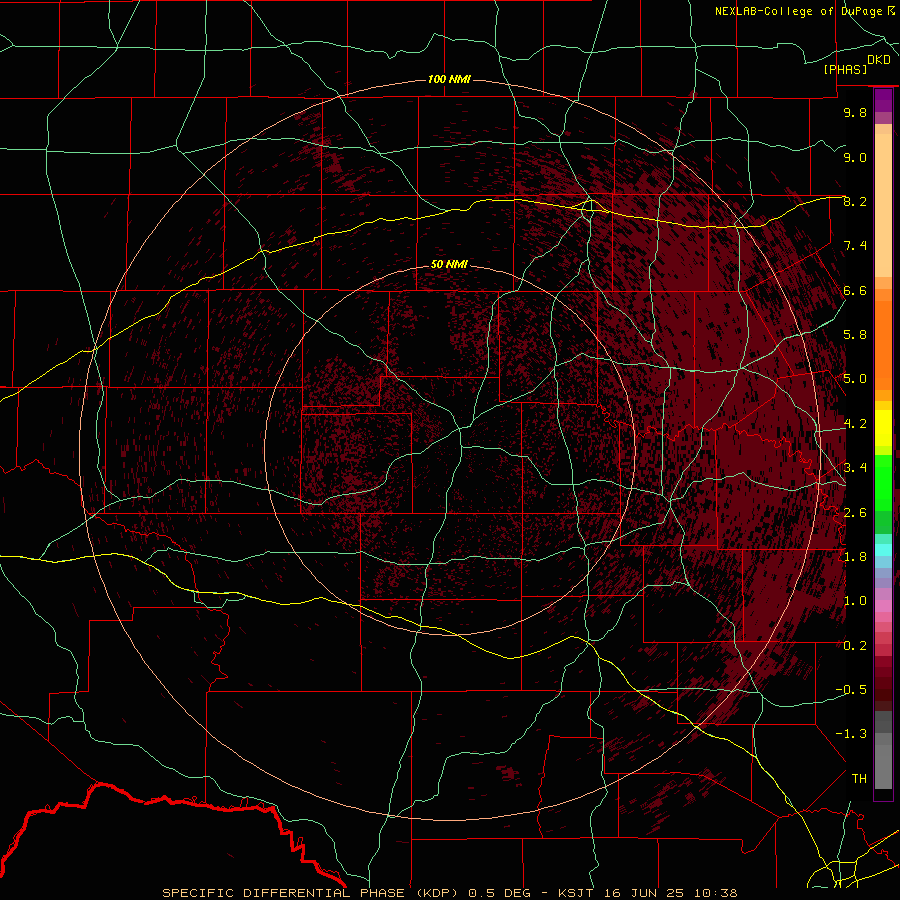The width and height of the screenshot is (900, 900).
Task: Click the 7.4 scale value
Action: (x=855, y=246)
